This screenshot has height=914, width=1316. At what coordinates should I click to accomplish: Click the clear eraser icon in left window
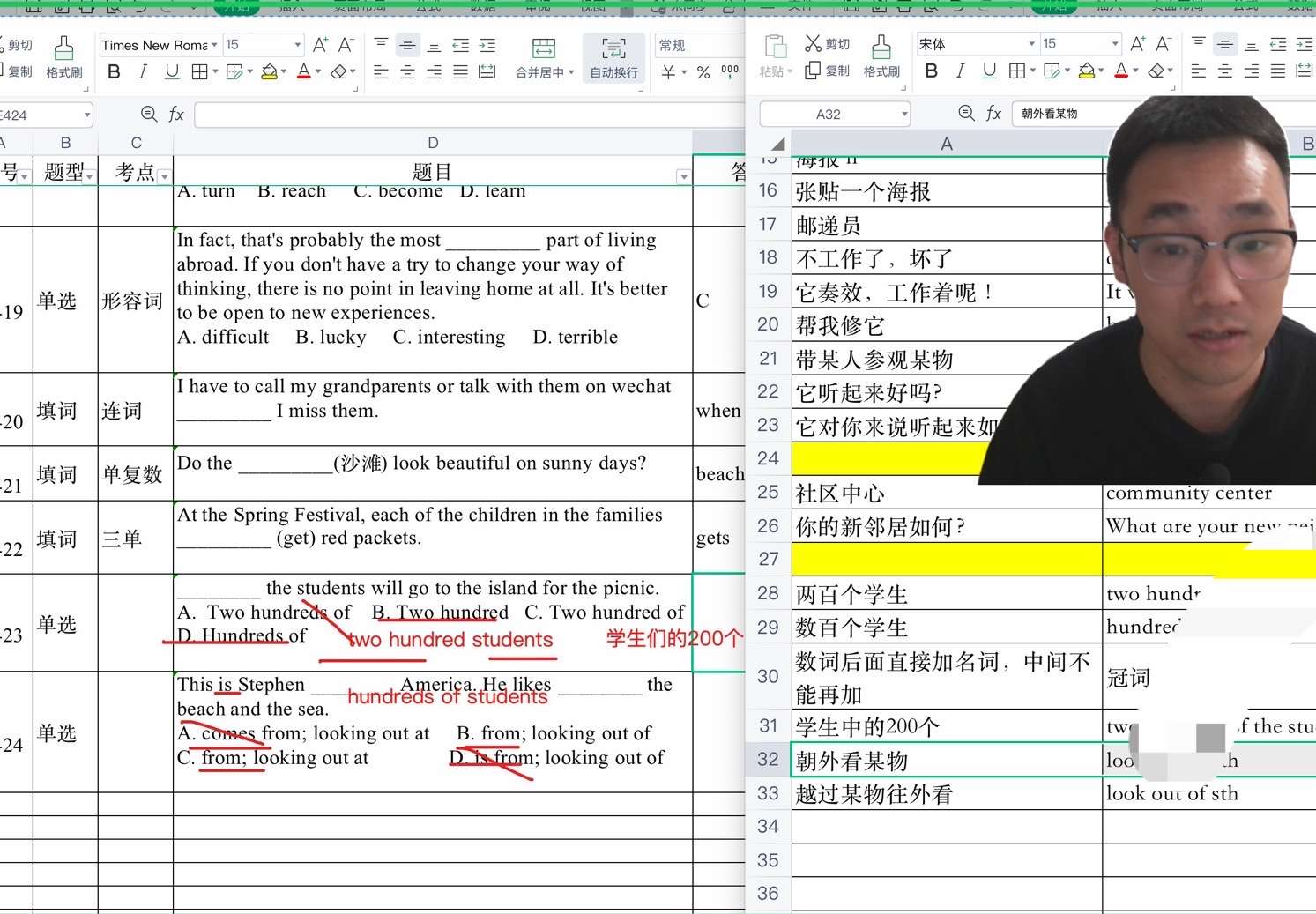pyautogui.click(x=338, y=72)
